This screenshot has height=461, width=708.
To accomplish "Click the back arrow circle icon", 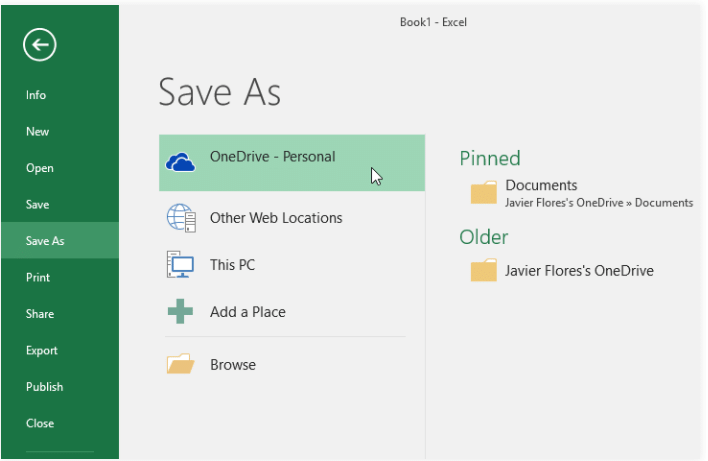I will [x=40, y=44].
